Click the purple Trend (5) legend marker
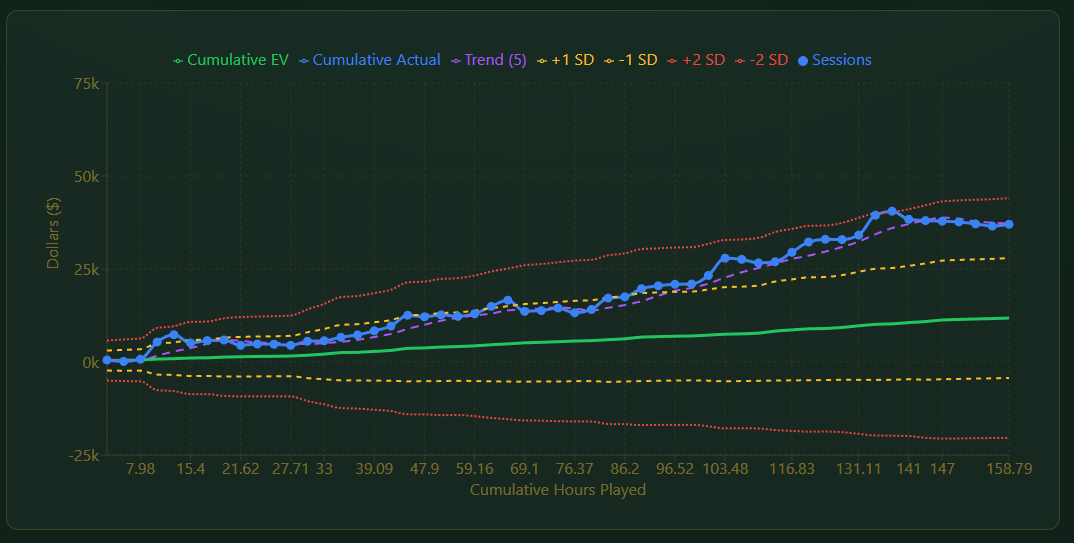 pos(456,60)
